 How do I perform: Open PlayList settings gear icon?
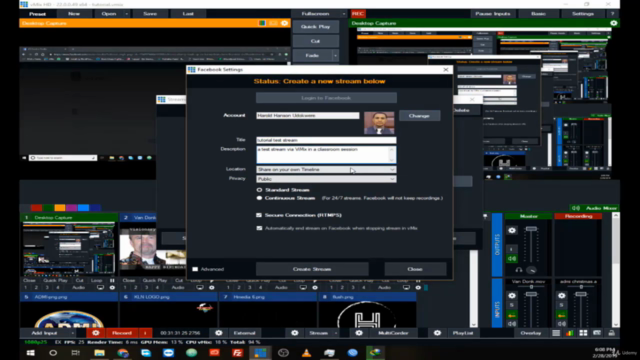pos(437,333)
